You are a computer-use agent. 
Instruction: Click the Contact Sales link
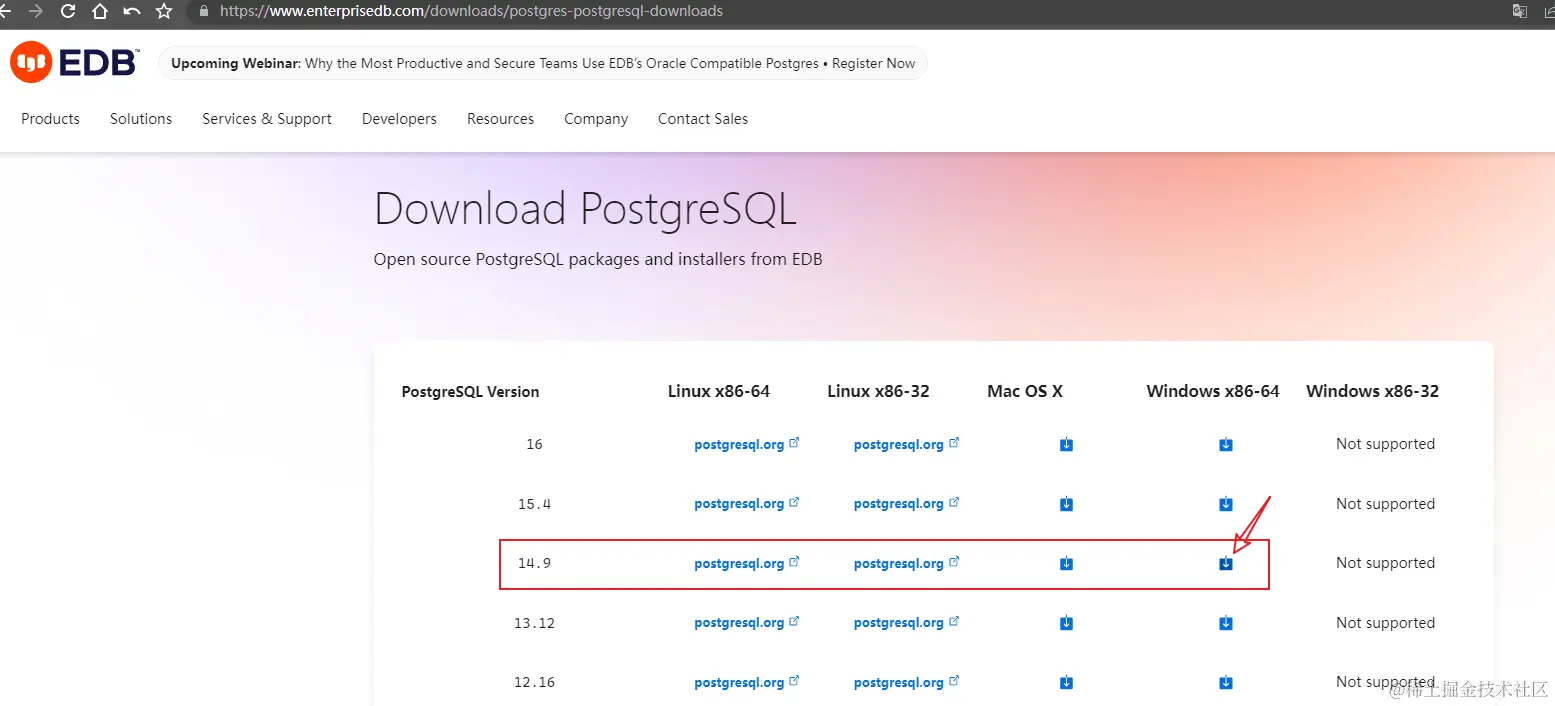(703, 119)
